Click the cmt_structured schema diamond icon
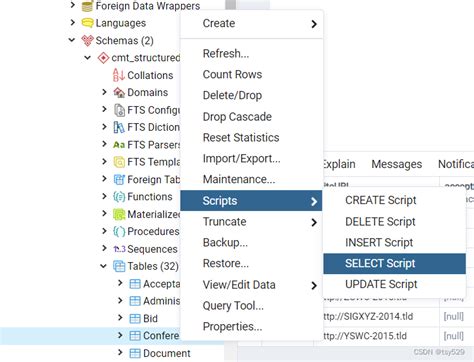The height and width of the screenshot is (362, 474). point(103,58)
